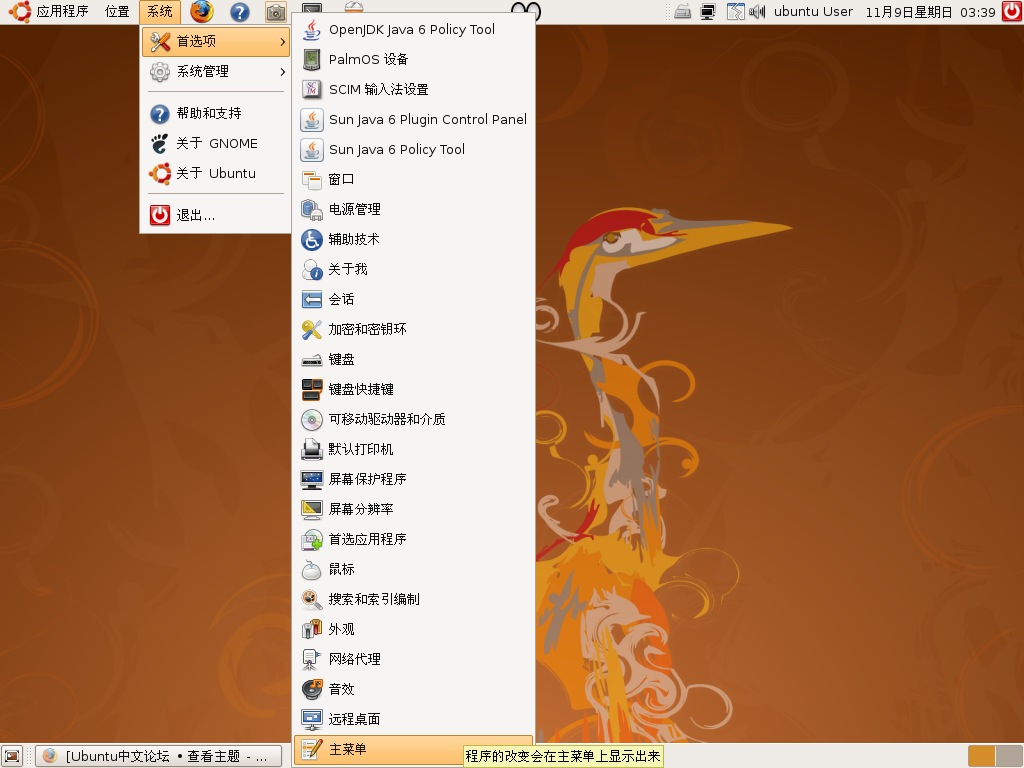Close the 系统 menu on the panel

(x=159, y=12)
